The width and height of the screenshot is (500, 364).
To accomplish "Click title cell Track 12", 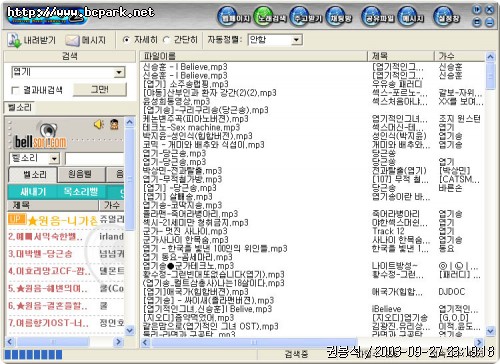I will (x=388, y=231).
